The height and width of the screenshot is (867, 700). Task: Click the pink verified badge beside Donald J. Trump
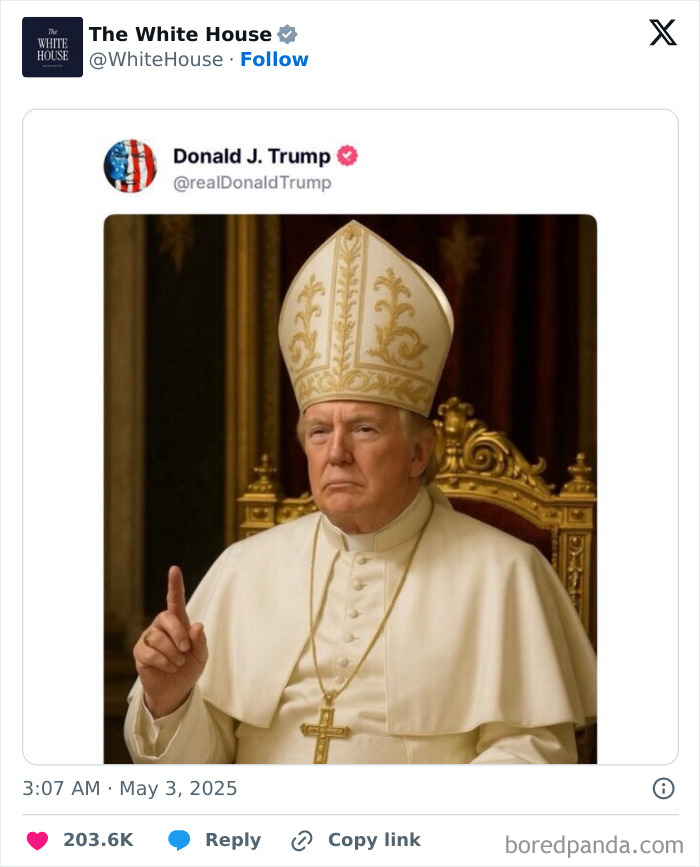[x=349, y=156]
